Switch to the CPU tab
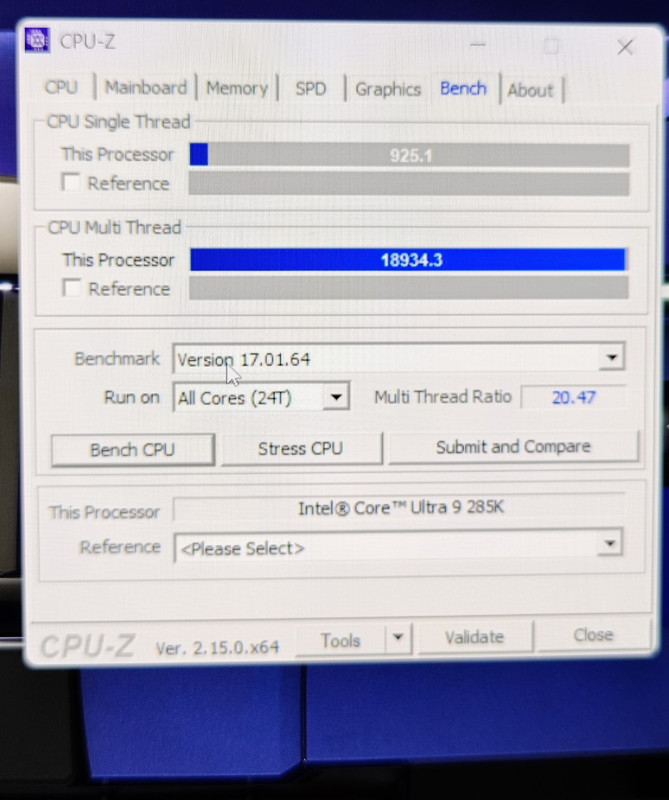This screenshot has width=669, height=800. tap(61, 87)
